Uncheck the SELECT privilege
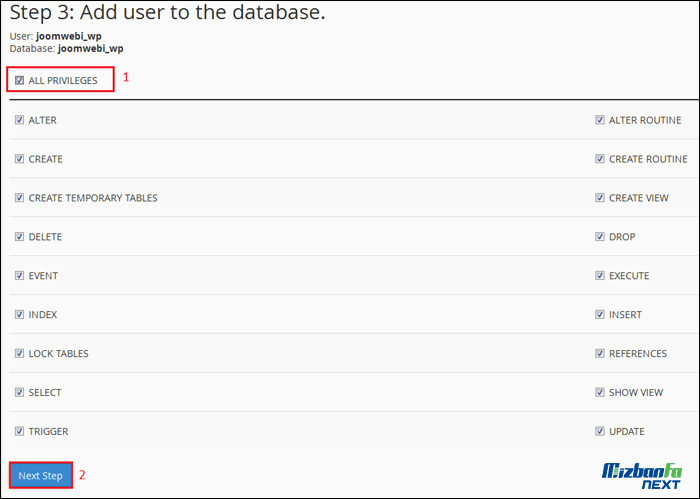 [20, 393]
